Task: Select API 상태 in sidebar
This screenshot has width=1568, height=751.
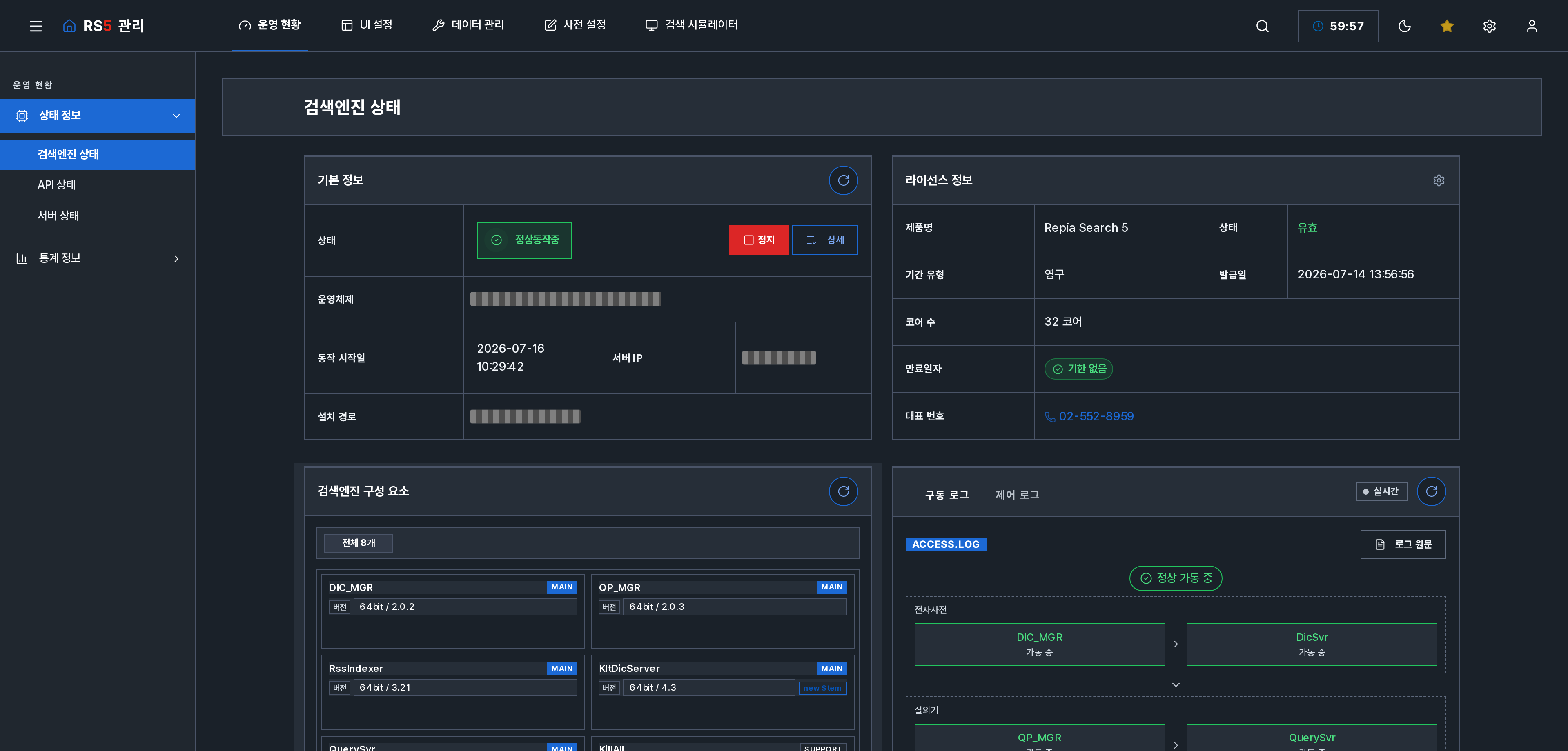Action: [57, 185]
